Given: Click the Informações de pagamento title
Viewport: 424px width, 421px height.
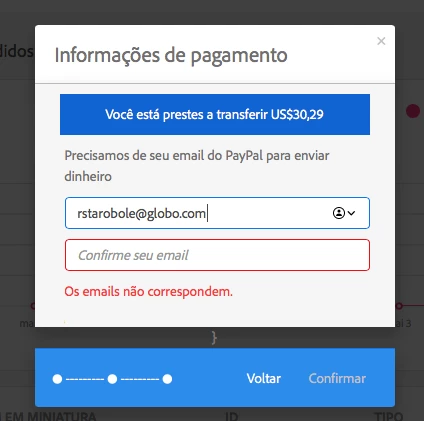Looking at the screenshot, I should [171, 55].
